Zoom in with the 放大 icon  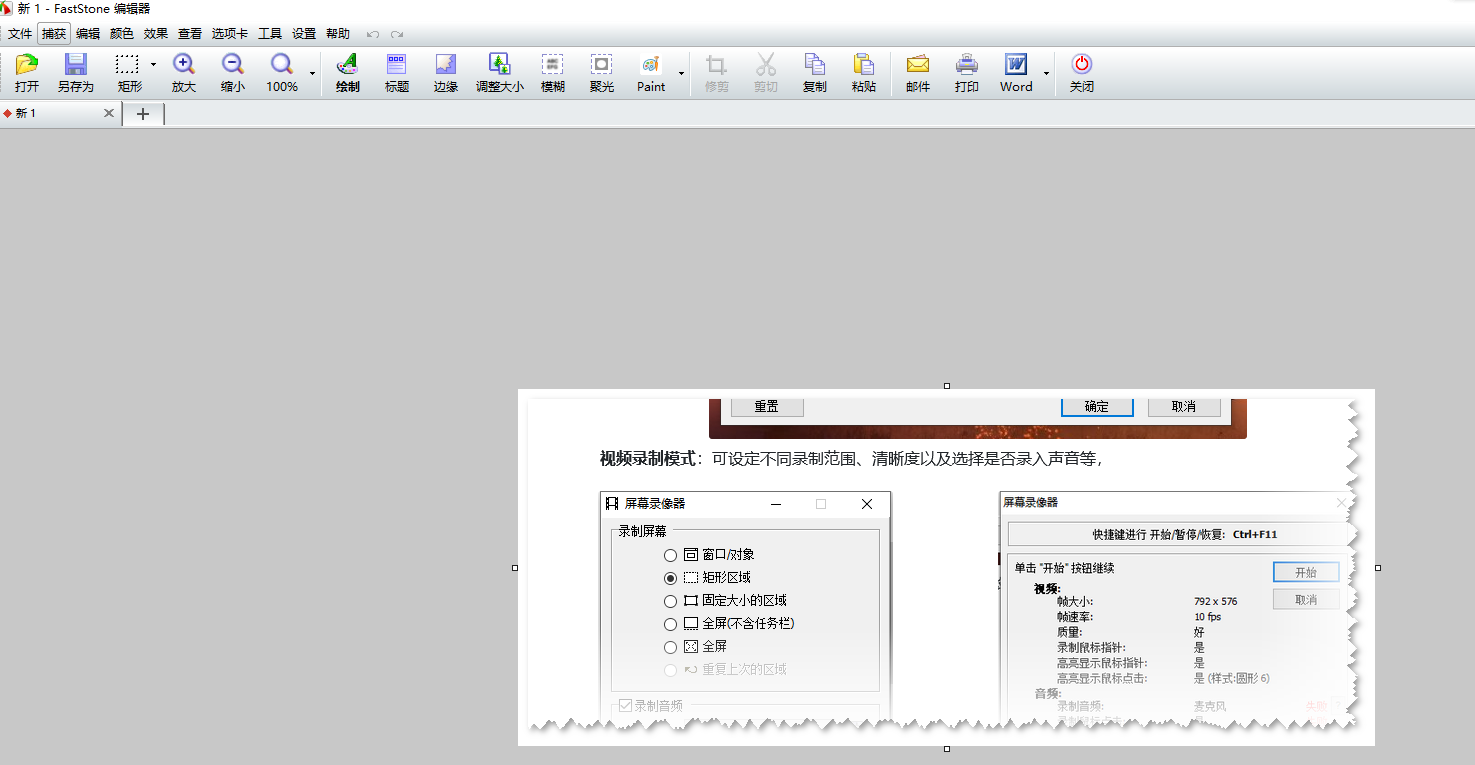pos(183,73)
